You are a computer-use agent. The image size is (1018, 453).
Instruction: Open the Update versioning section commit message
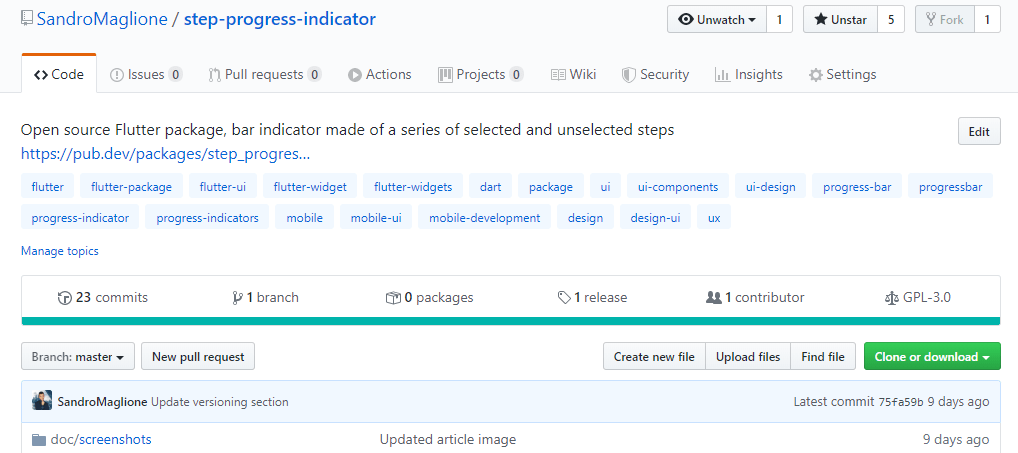point(219,402)
